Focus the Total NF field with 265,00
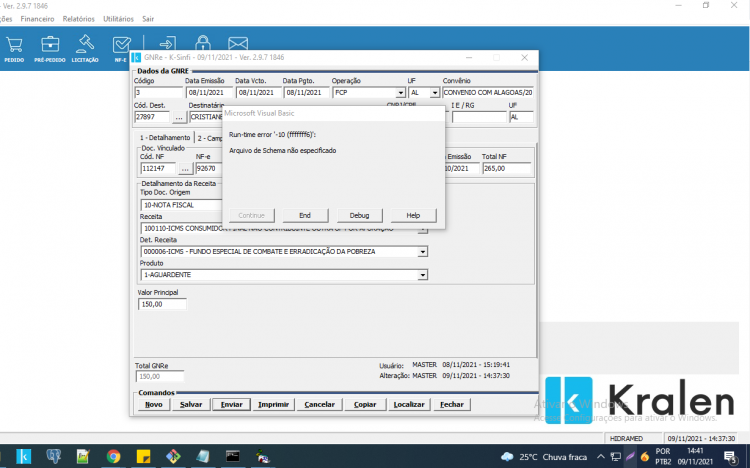 tap(507, 168)
